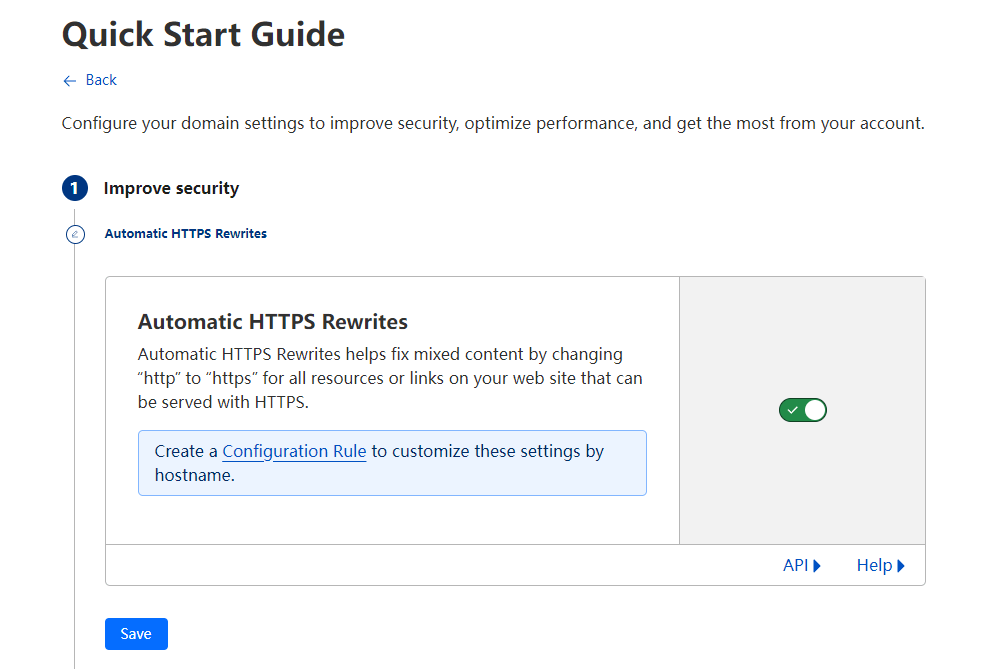Click the blue info box about hostname
Image resolution: width=1000 pixels, height=669 pixels.
[392, 463]
